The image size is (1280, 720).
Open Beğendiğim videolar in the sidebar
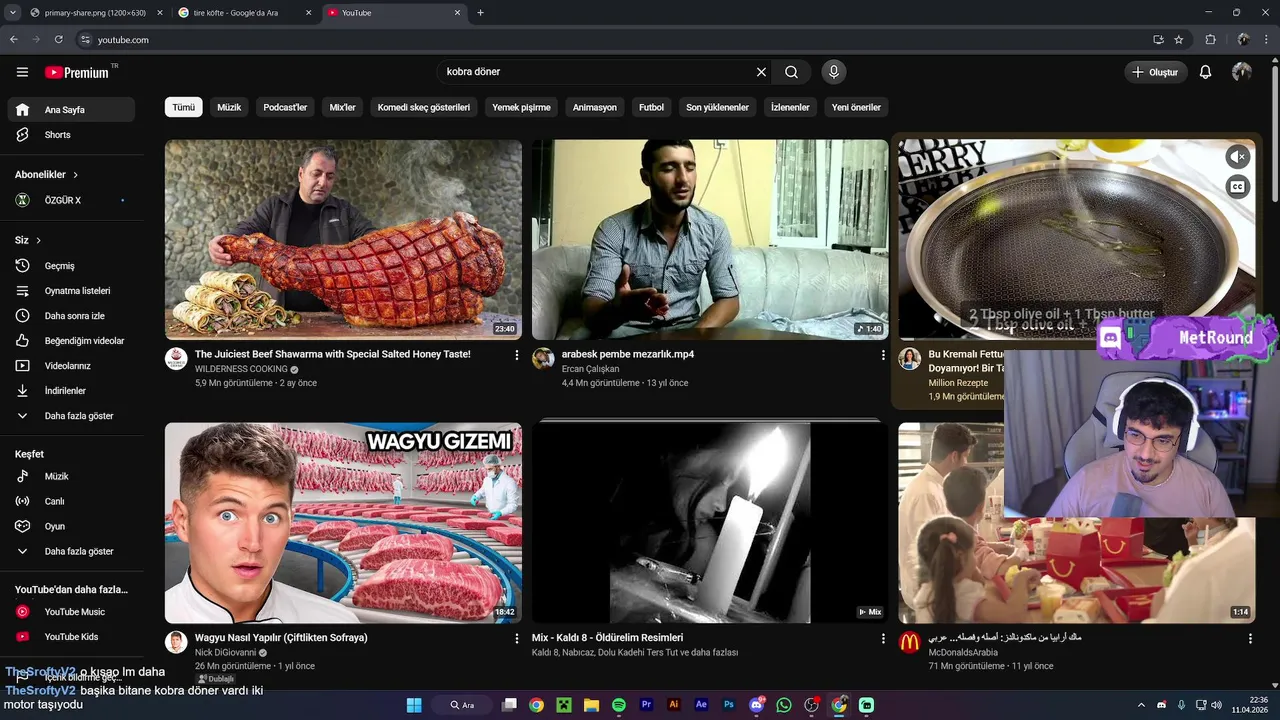pyautogui.click(x=70, y=341)
